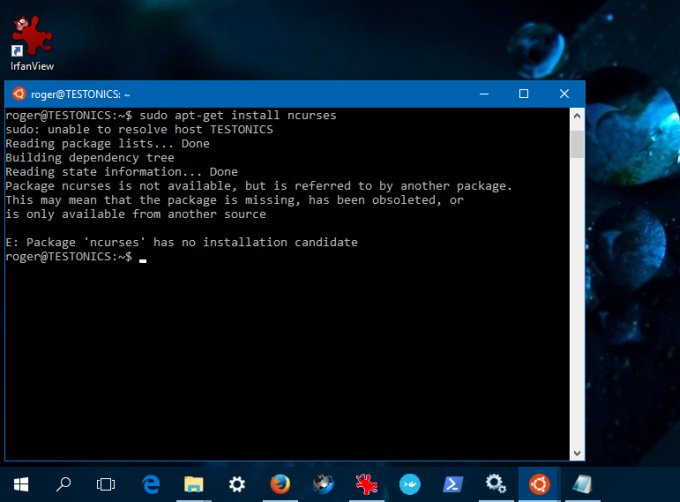Close the roger@TESTONICS terminal window
Viewport: 680px width, 502px height.
(564, 94)
